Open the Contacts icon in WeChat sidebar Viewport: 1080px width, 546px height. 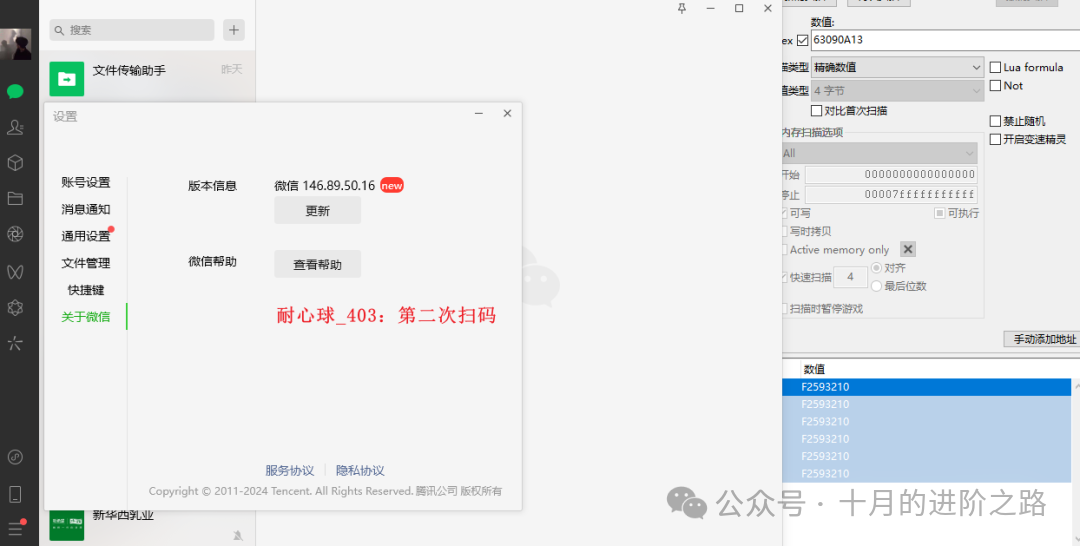(15, 127)
